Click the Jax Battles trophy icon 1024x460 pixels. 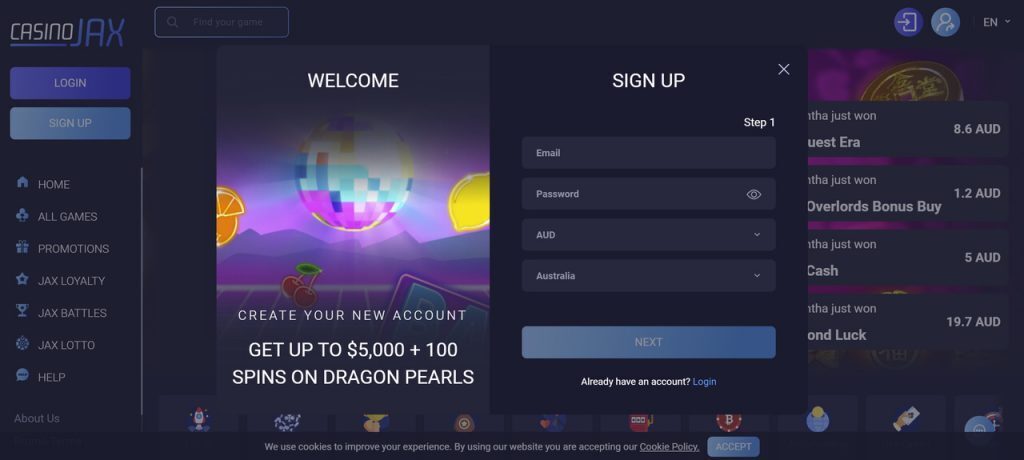click(x=22, y=311)
